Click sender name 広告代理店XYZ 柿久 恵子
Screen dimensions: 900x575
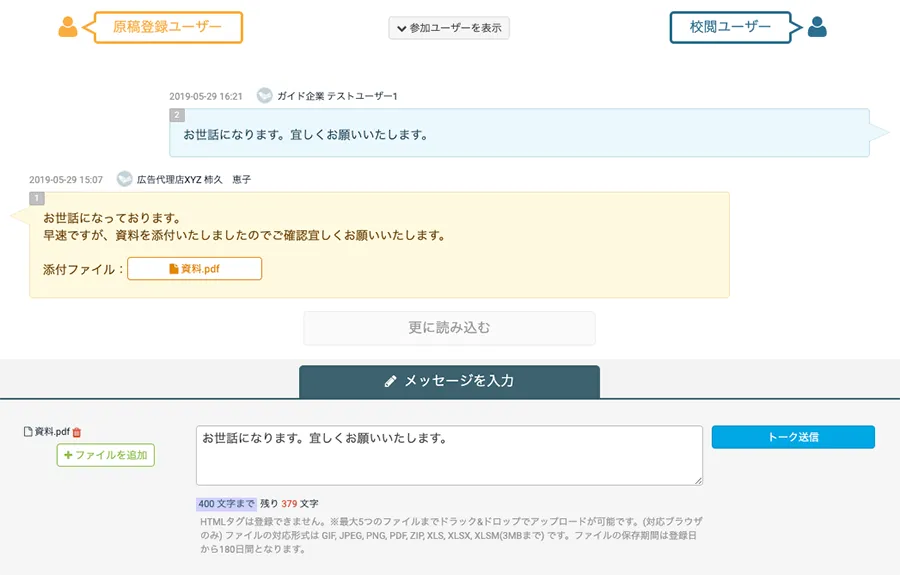coord(194,180)
